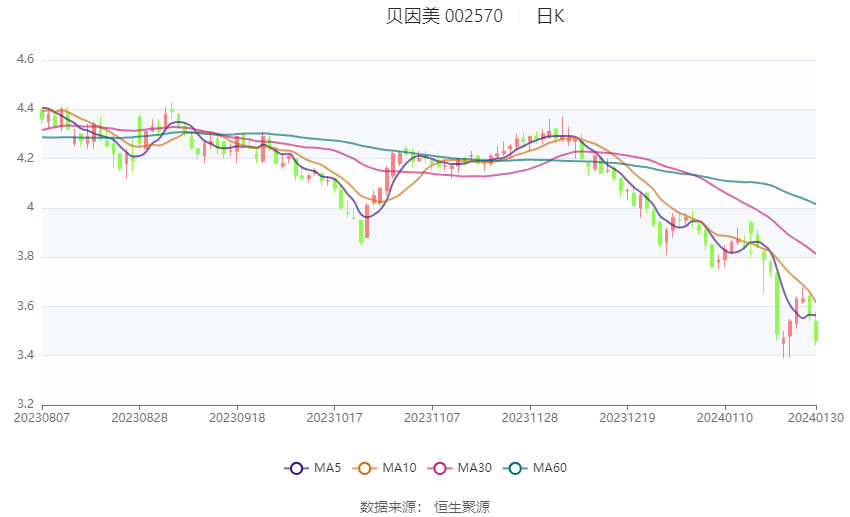Screen dimensions: 850x517
Task: Click the 4.6 price axis label
Action: tap(25, 59)
